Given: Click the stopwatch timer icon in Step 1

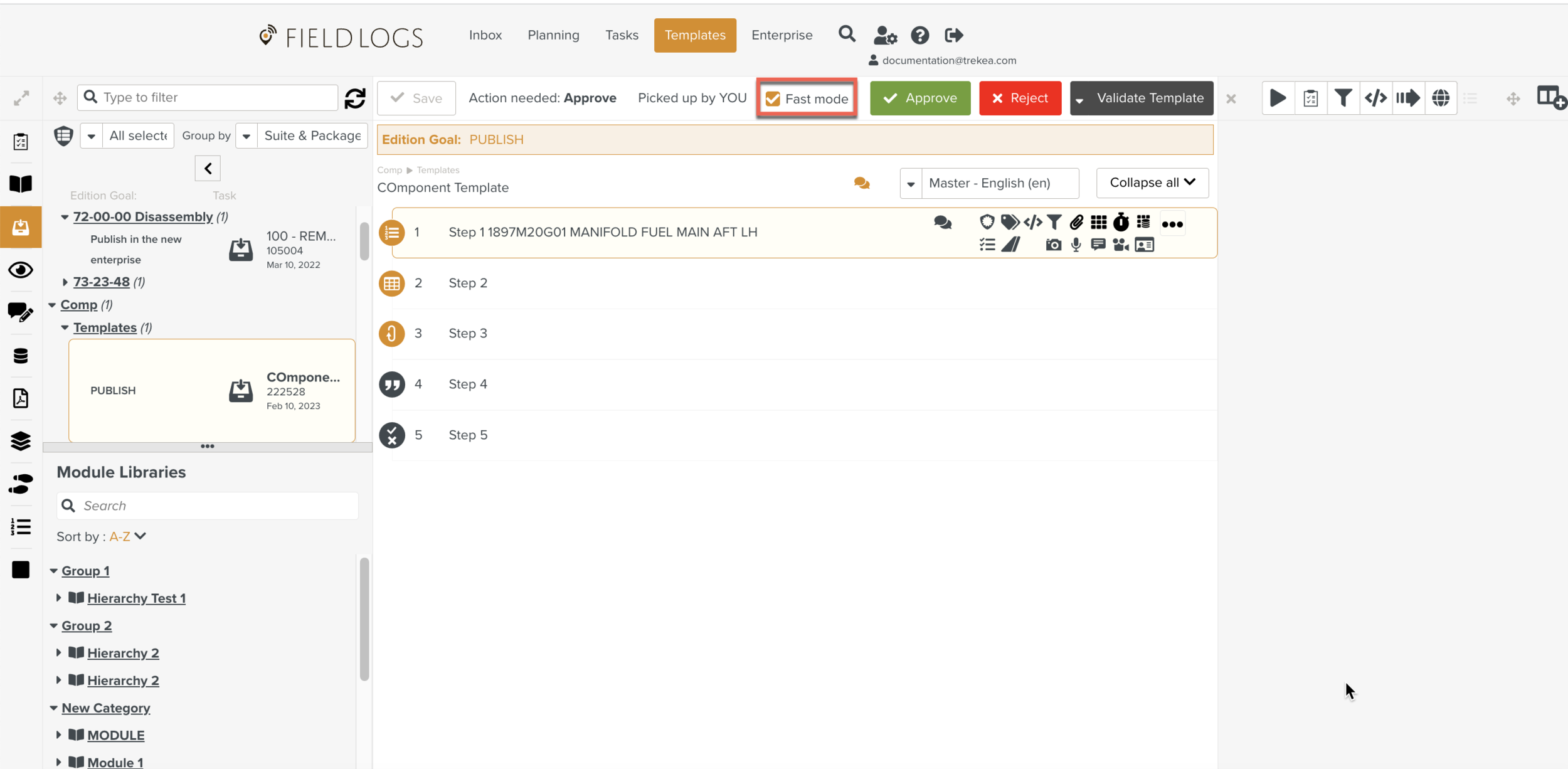Looking at the screenshot, I should point(1121,222).
